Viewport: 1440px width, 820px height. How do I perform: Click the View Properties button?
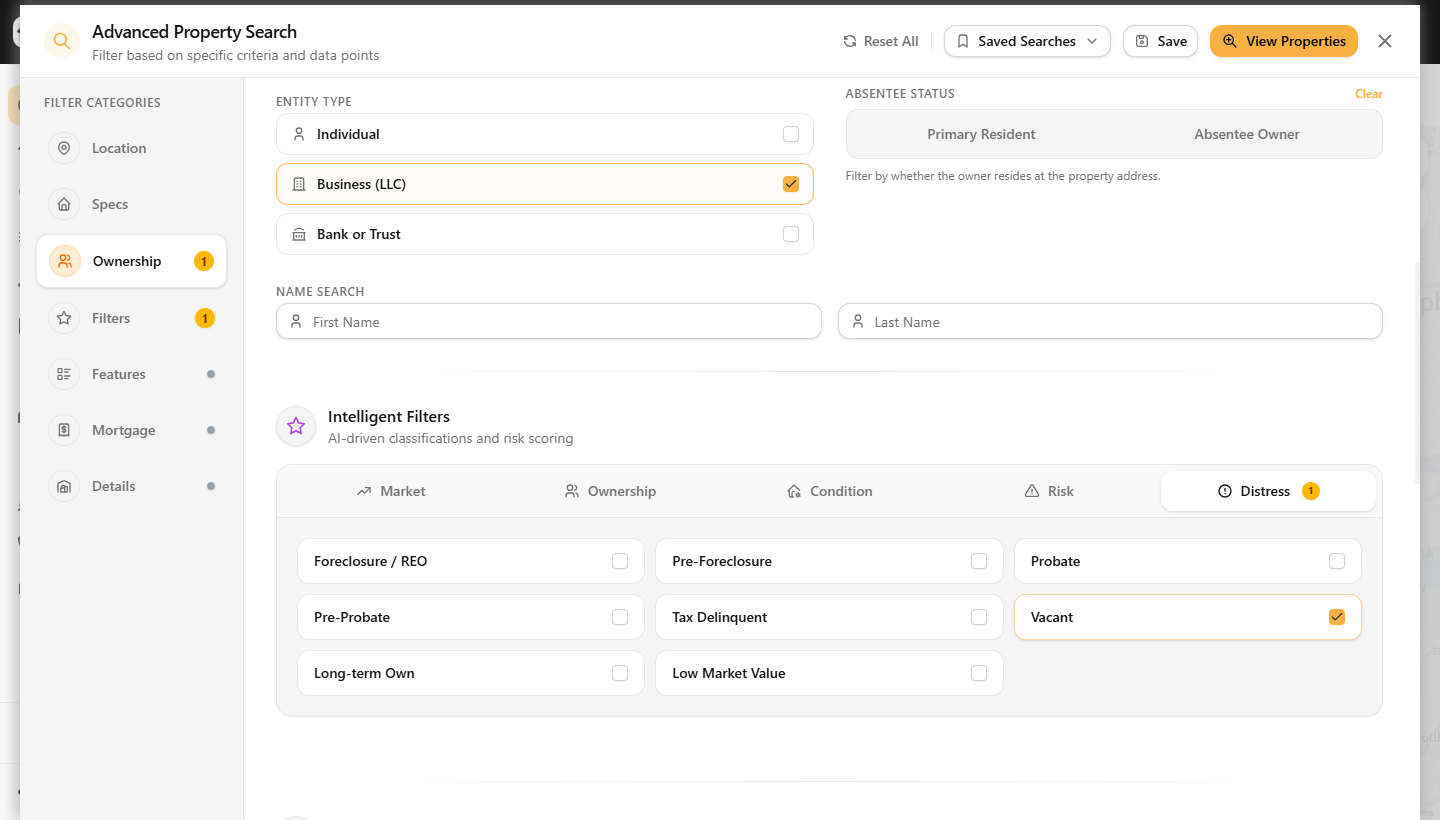(x=1284, y=41)
